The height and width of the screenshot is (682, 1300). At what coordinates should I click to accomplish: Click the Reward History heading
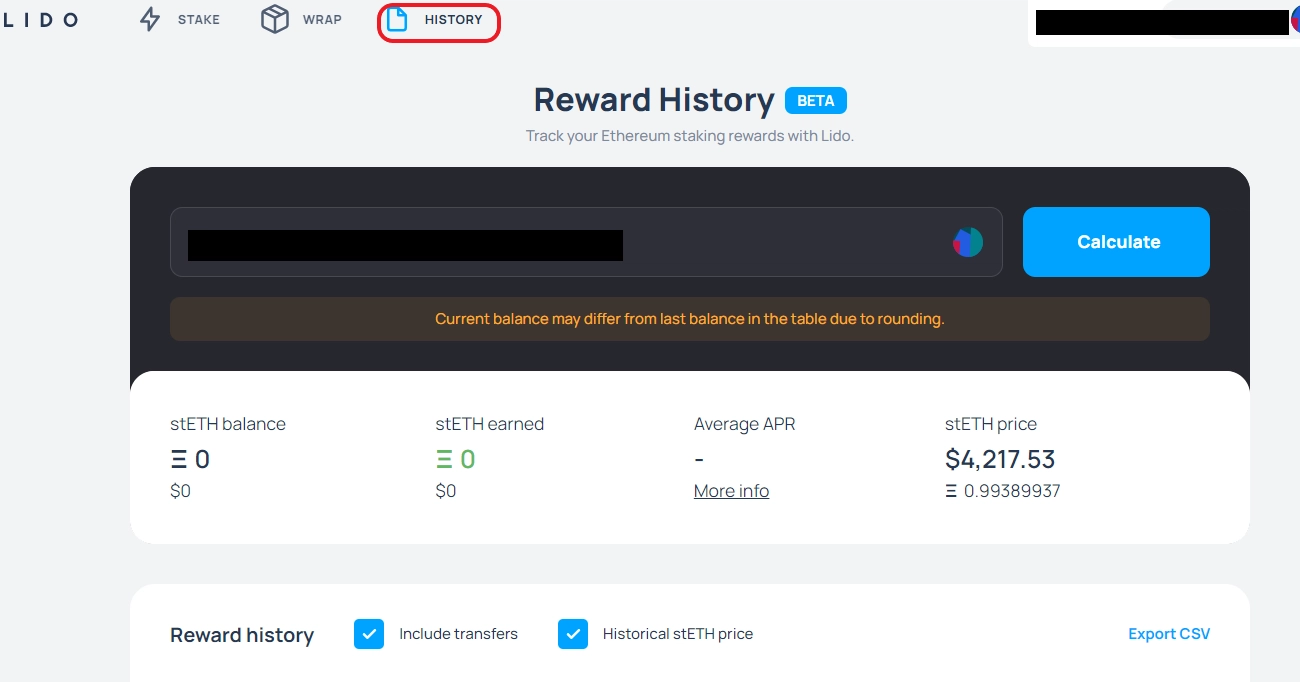654,100
